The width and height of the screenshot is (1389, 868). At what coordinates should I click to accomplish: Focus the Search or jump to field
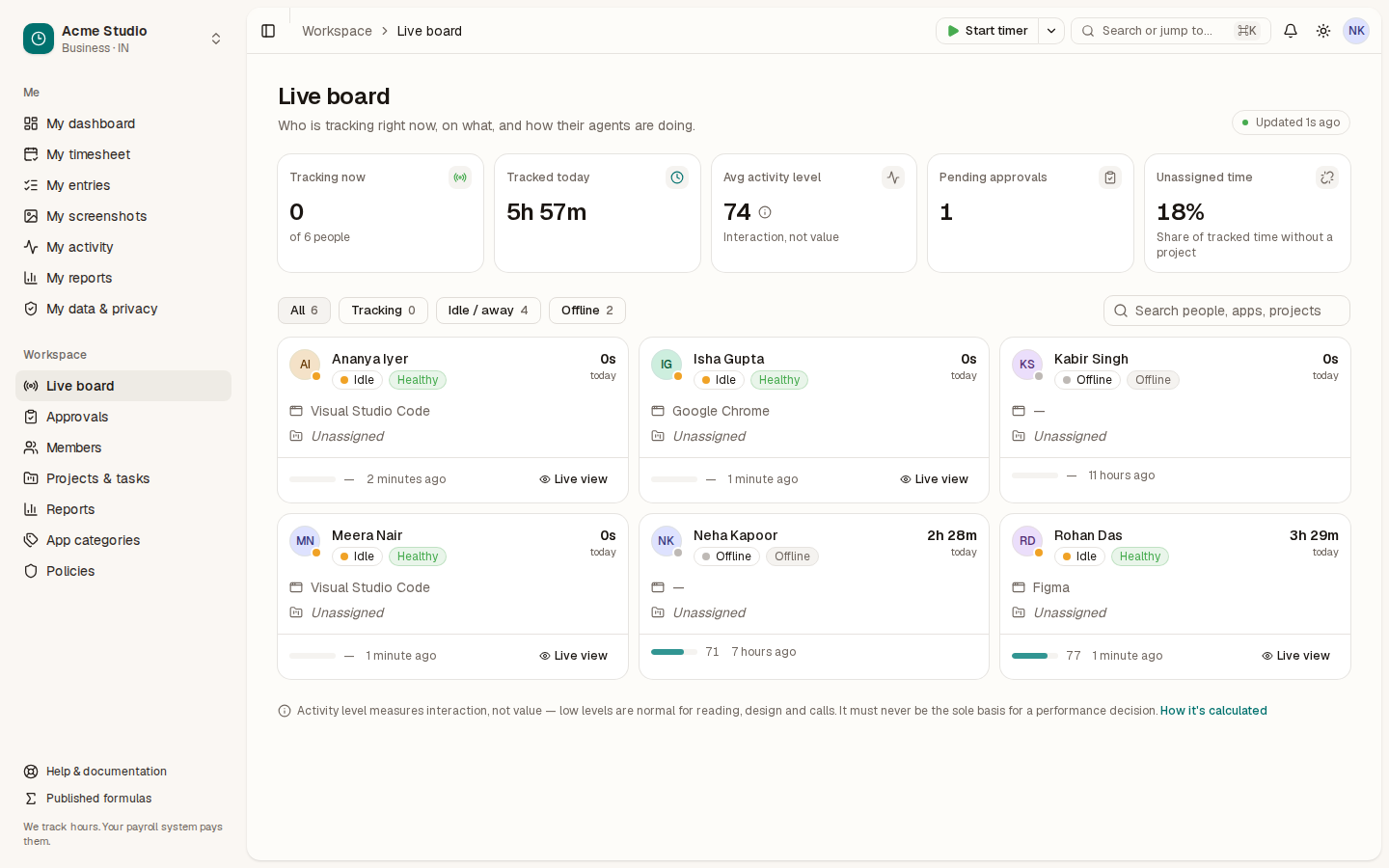[1171, 31]
